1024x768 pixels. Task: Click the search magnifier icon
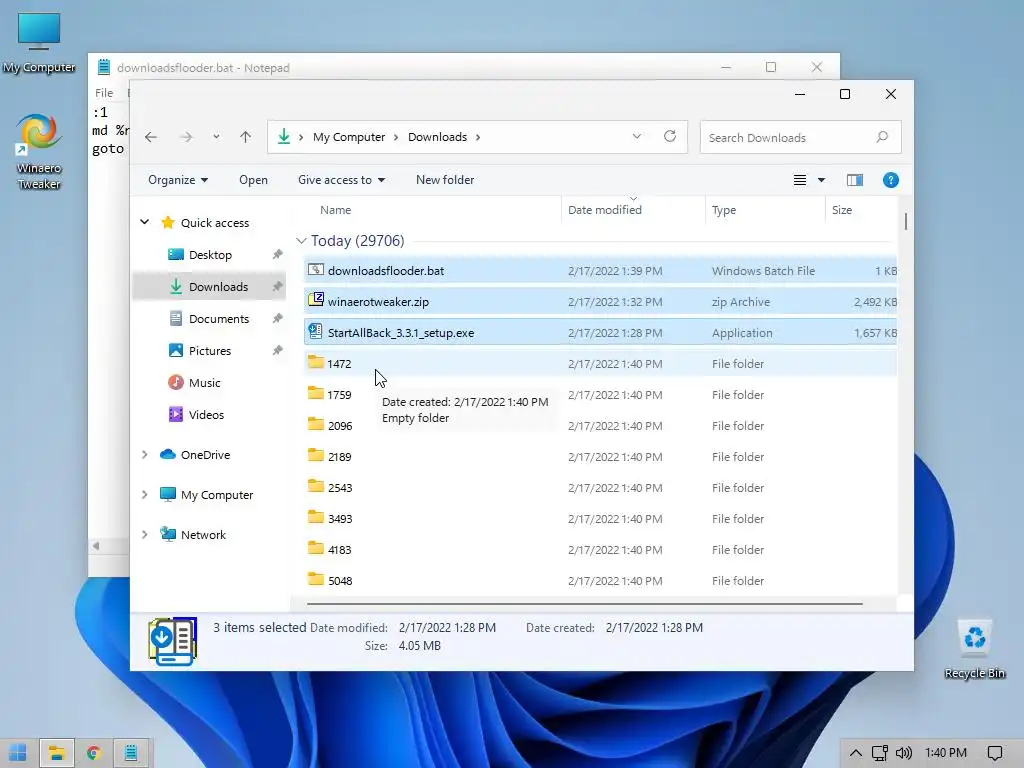pos(882,137)
